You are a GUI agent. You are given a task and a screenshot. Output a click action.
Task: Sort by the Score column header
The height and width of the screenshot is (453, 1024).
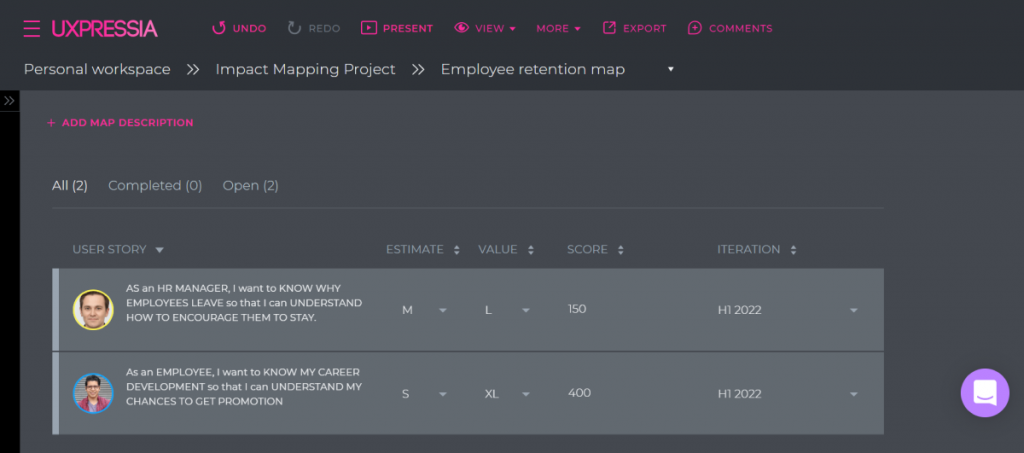[595, 249]
